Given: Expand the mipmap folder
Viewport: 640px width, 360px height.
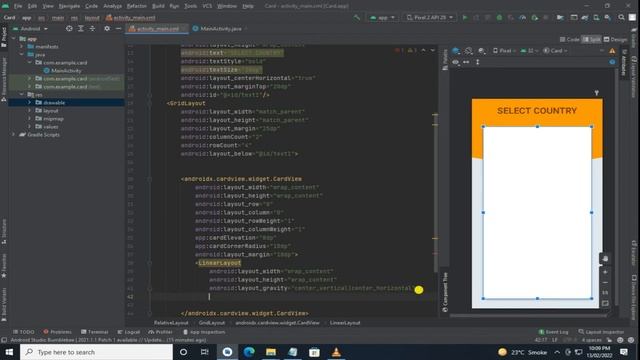Looking at the screenshot, I should coord(29,118).
